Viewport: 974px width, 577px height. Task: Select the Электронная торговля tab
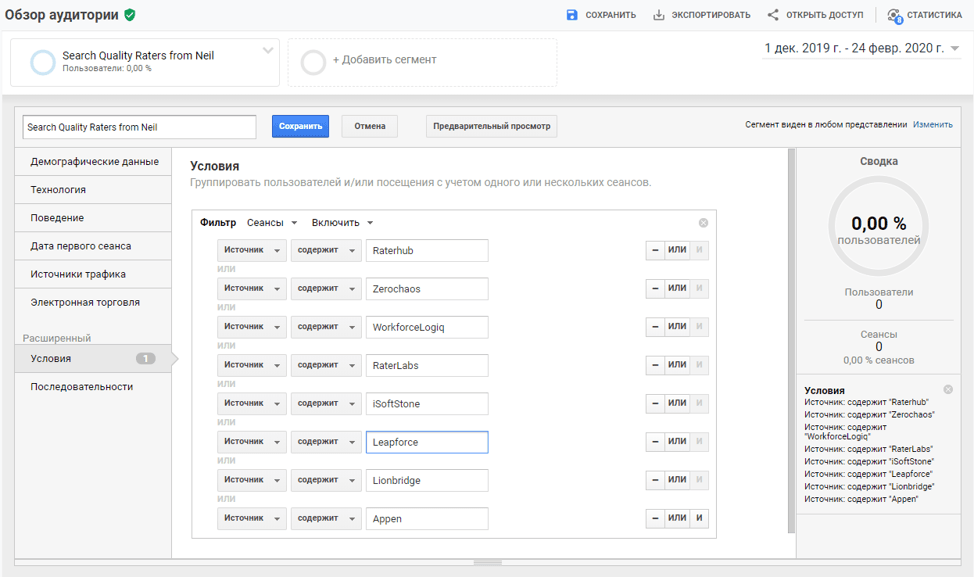pos(93,302)
